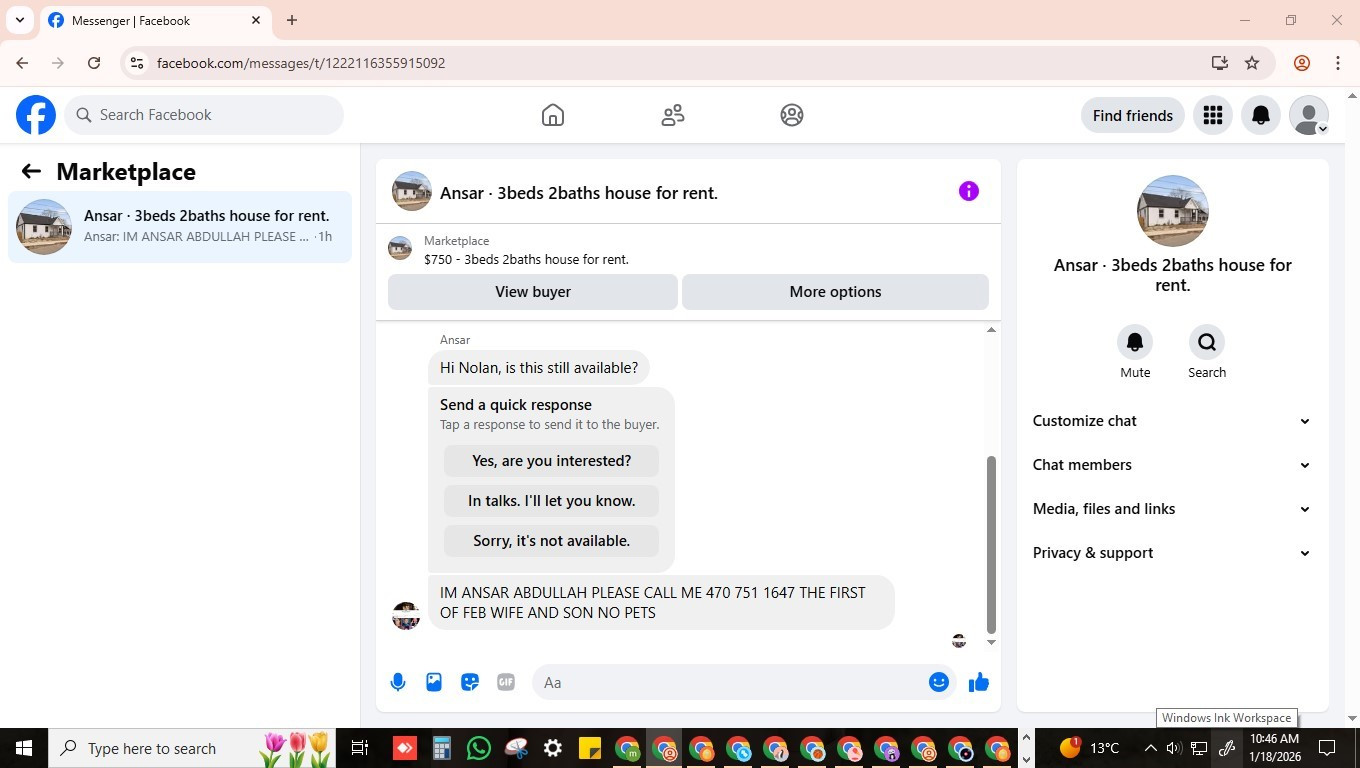The height and width of the screenshot is (768, 1360).
Task: Click the Search Facebook field
Action: pyautogui.click(x=204, y=115)
